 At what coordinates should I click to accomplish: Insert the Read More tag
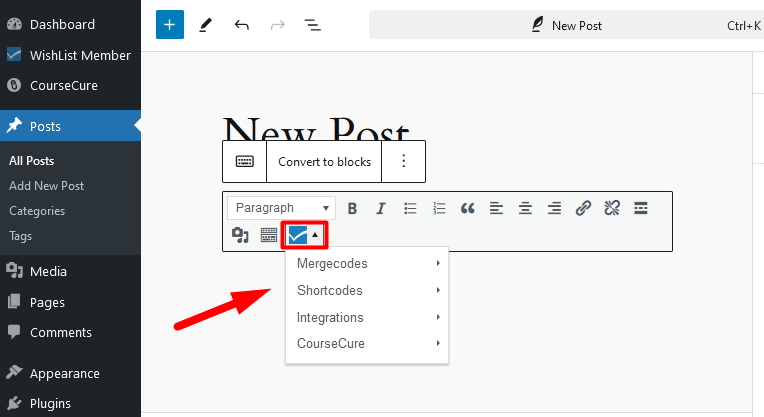(641, 208)
